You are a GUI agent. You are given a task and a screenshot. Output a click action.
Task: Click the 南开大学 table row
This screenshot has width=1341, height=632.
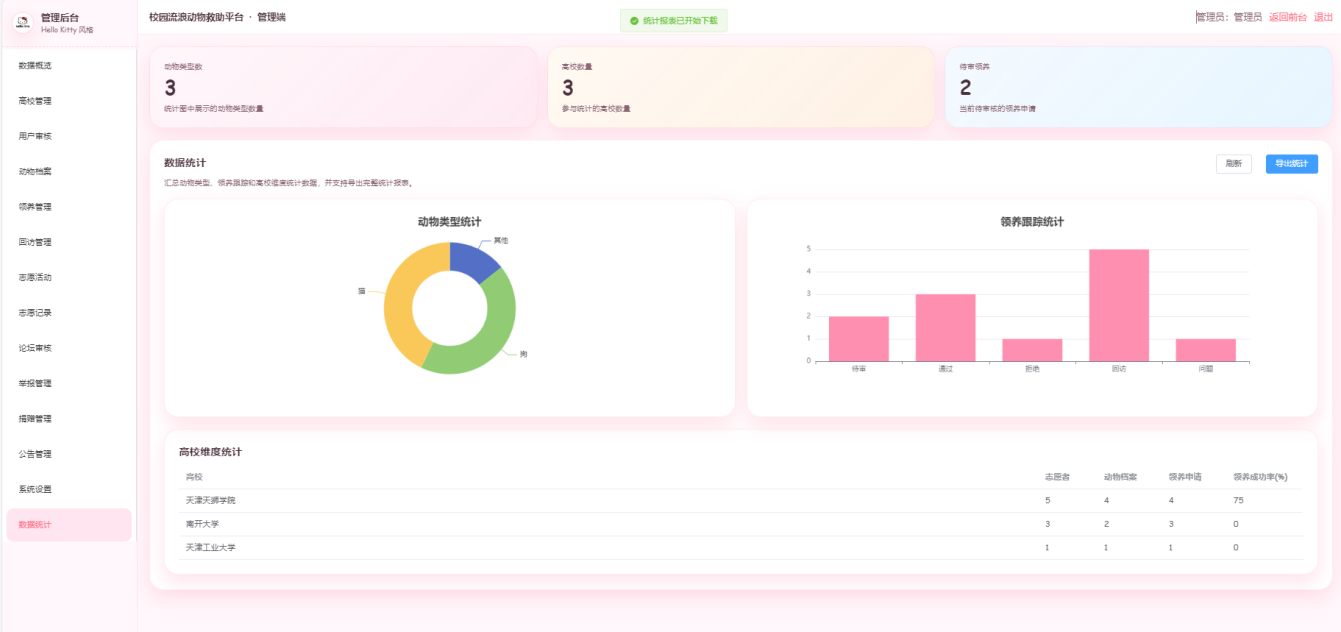click(741, 524)
